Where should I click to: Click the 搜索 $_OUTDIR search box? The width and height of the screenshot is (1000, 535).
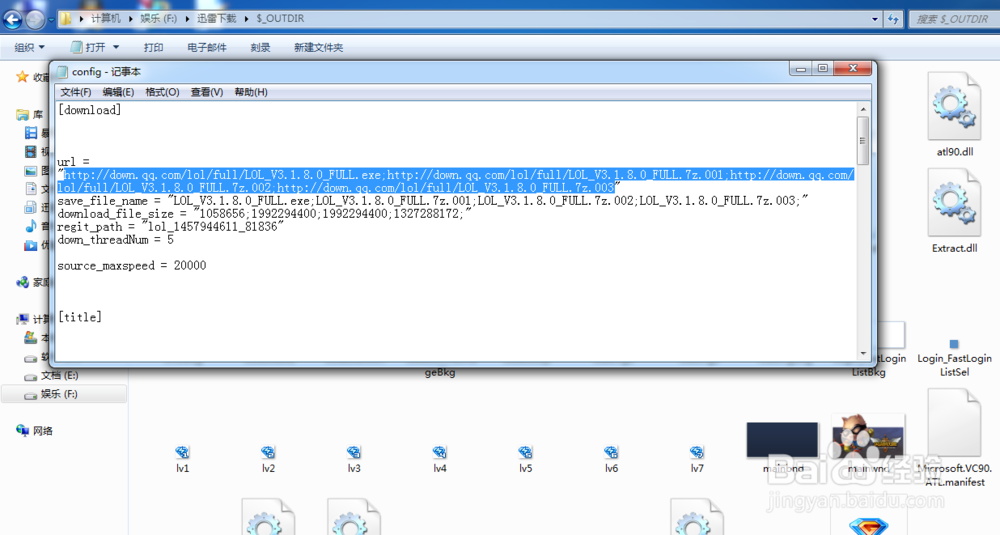[953, 19]
